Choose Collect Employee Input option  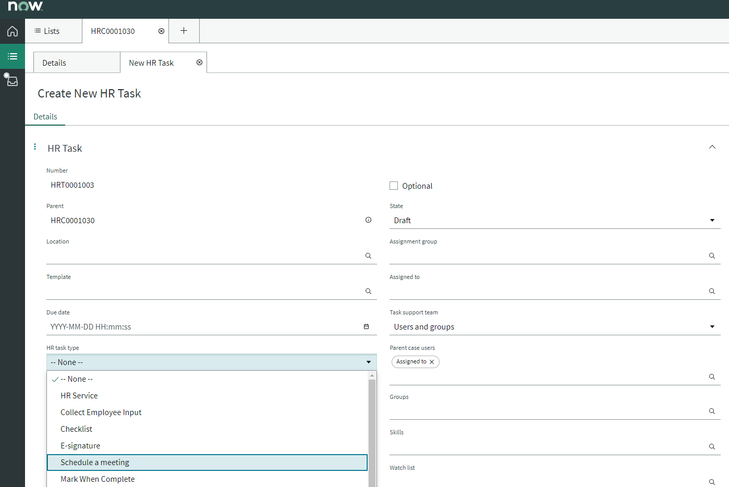tap(207, 413)
